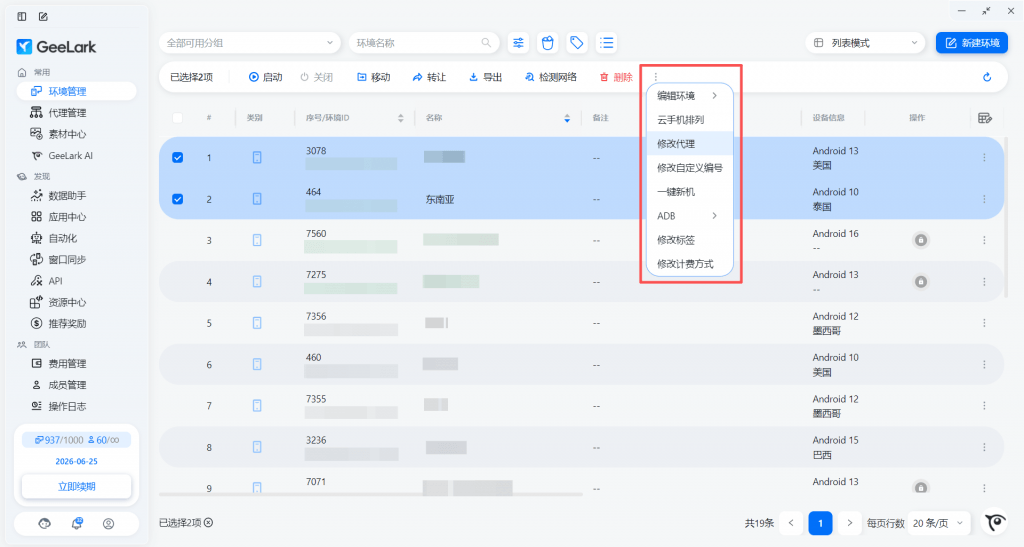Click the eye icon at bottom right
The width and height of the screenshot is (1024, 547).
tap(995, 523)
